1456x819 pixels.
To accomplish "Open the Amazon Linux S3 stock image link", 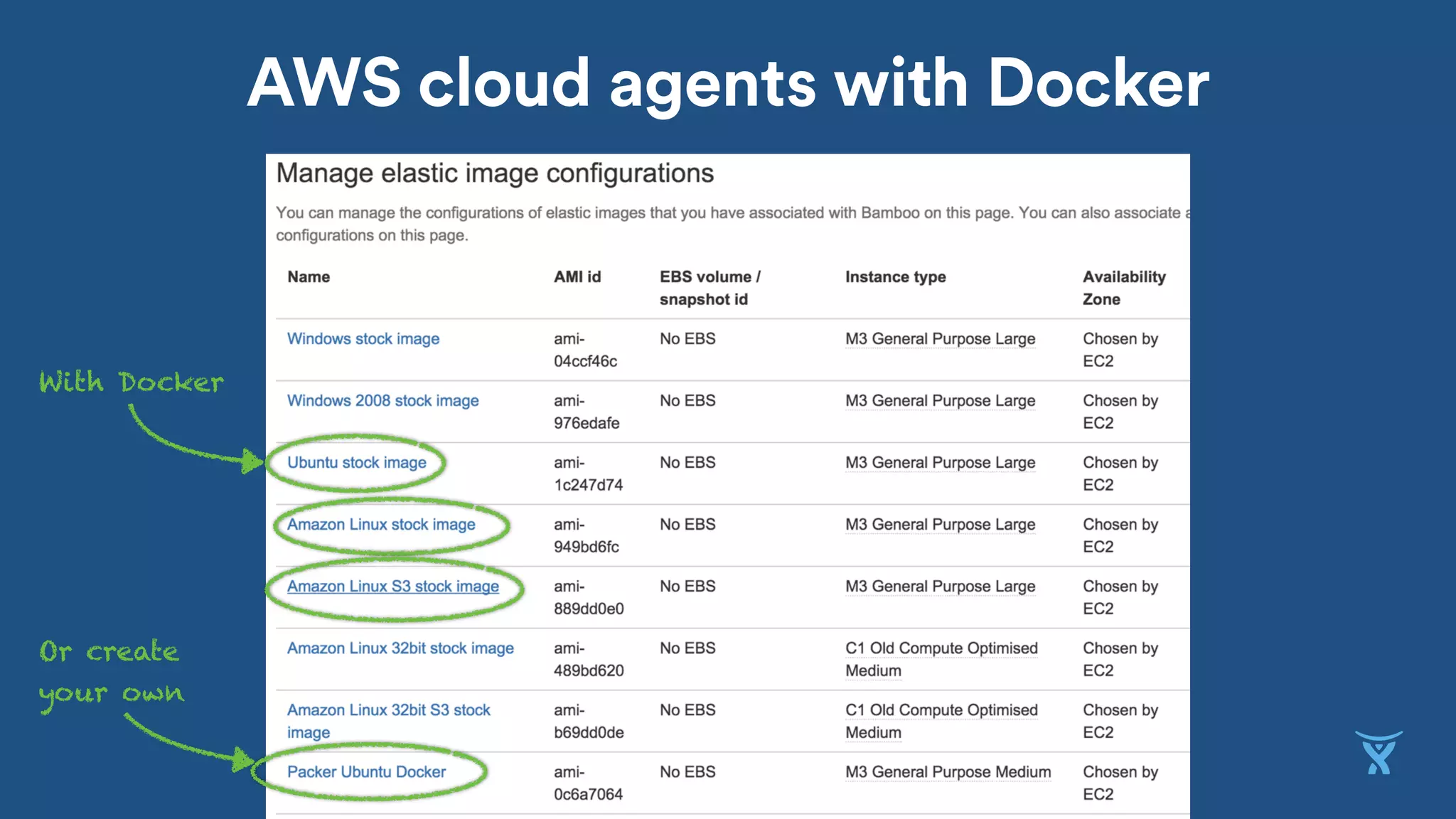I will coord(393,587).
